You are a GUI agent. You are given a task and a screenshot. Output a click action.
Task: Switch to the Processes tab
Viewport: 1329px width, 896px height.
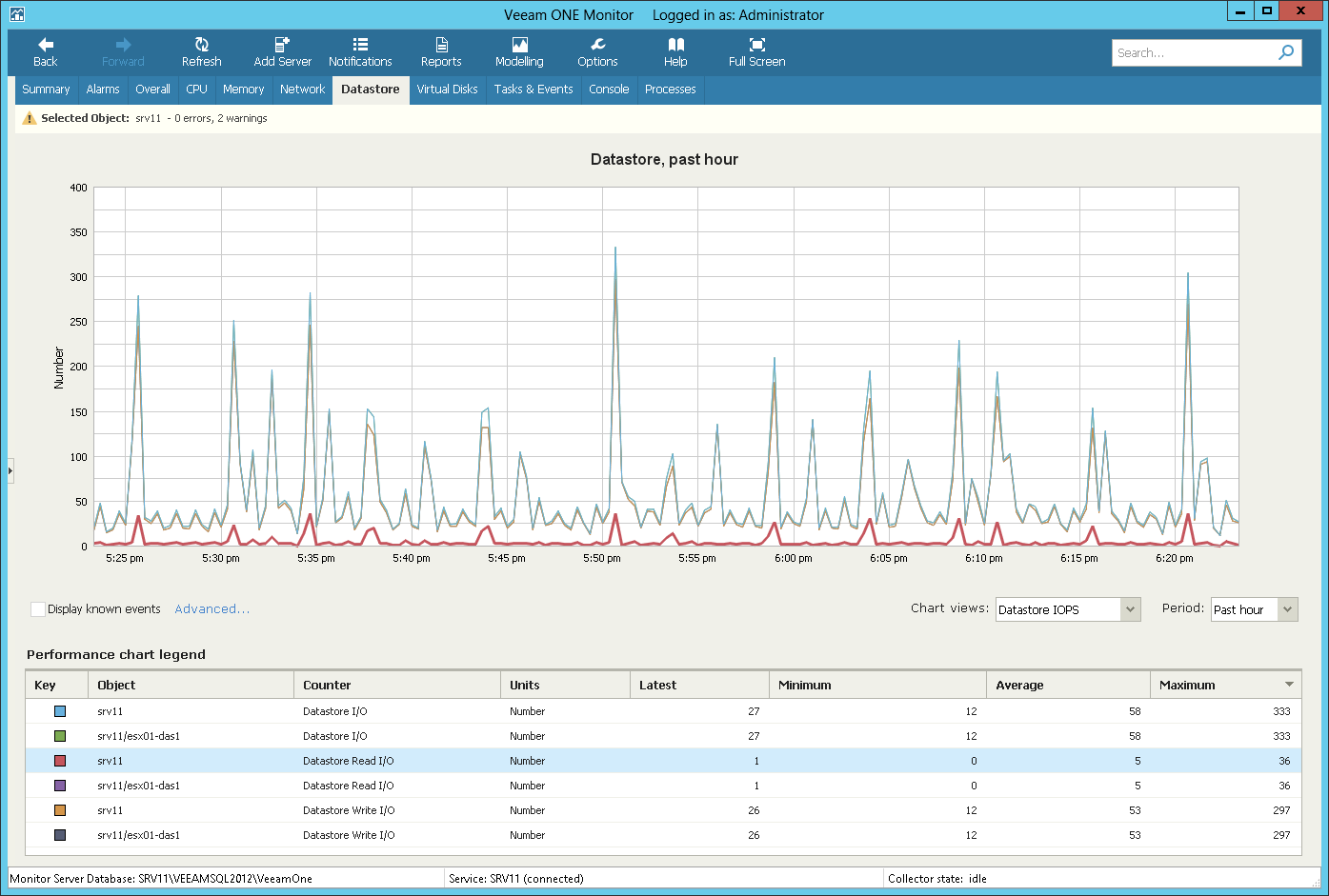pos(670,90)
